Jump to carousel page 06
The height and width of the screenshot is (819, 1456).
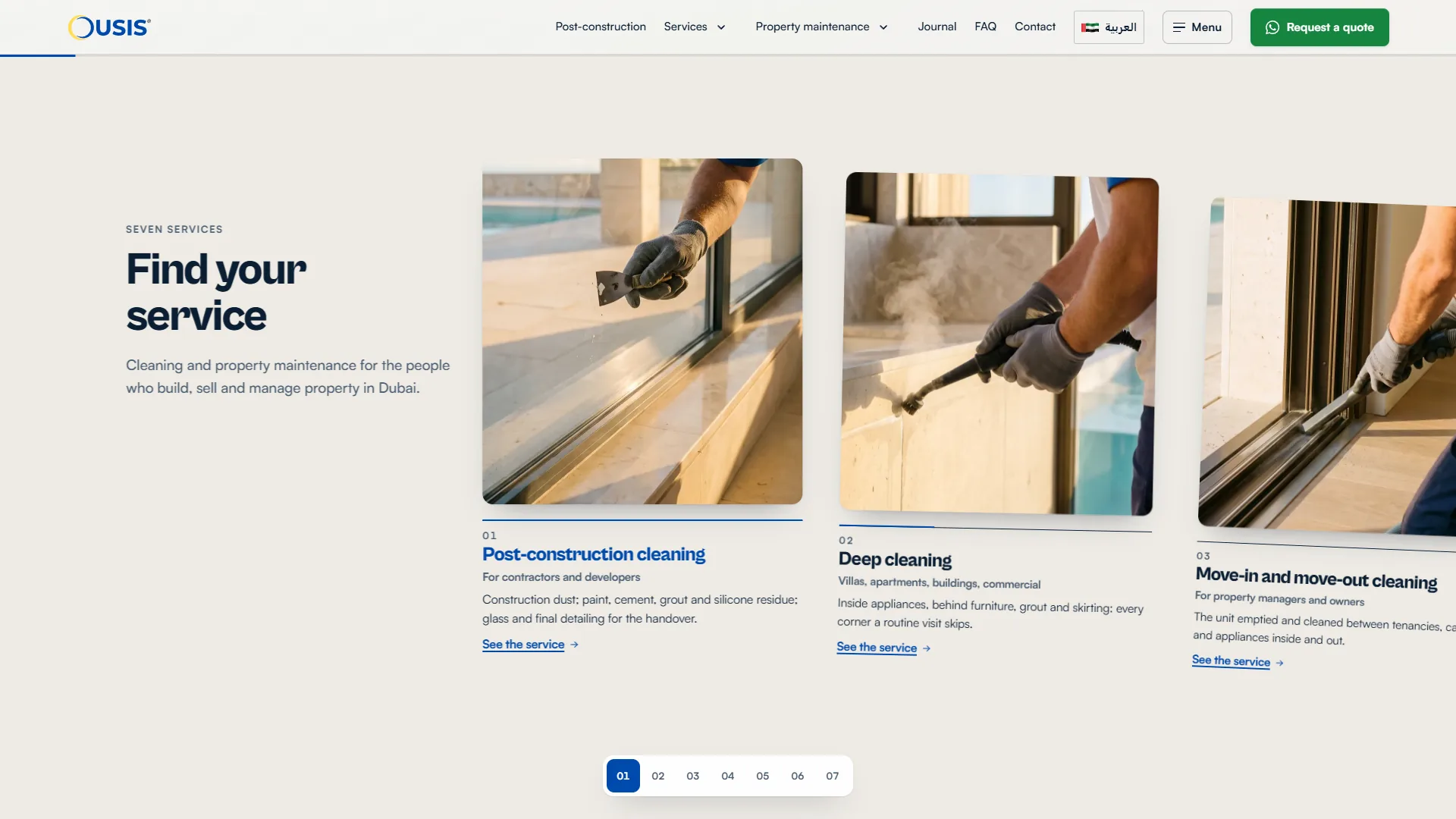click(798, 776)
